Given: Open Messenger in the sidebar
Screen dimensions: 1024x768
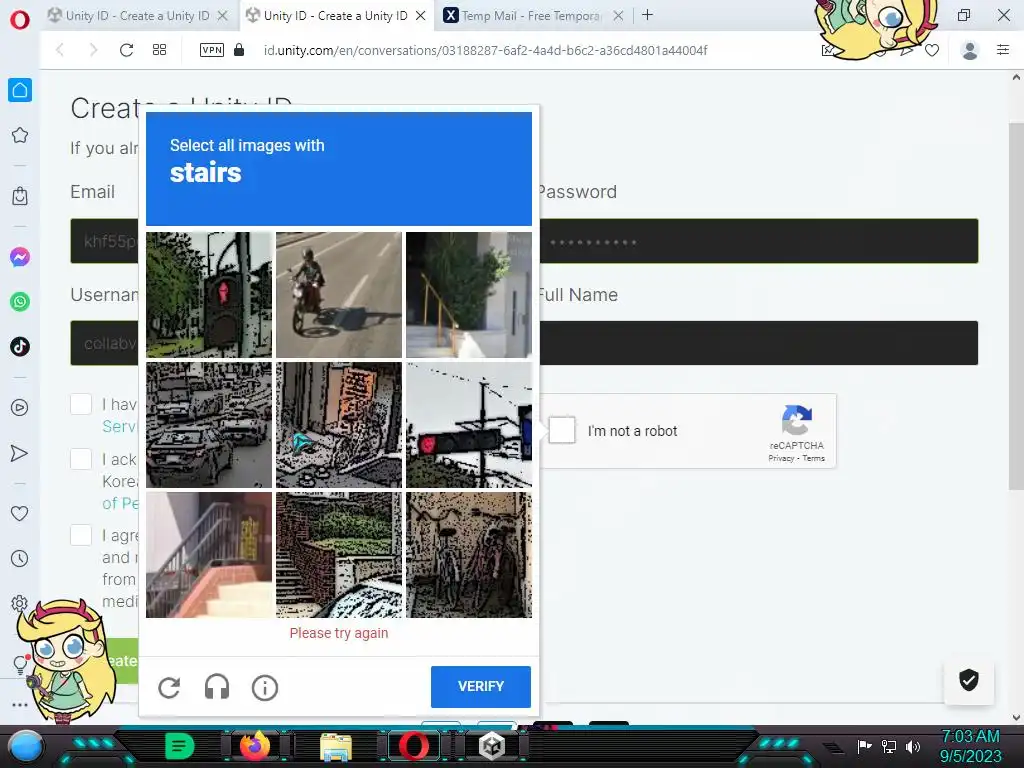Looking at the screenshot, I should pyautogui.click(x=20, y=257).
